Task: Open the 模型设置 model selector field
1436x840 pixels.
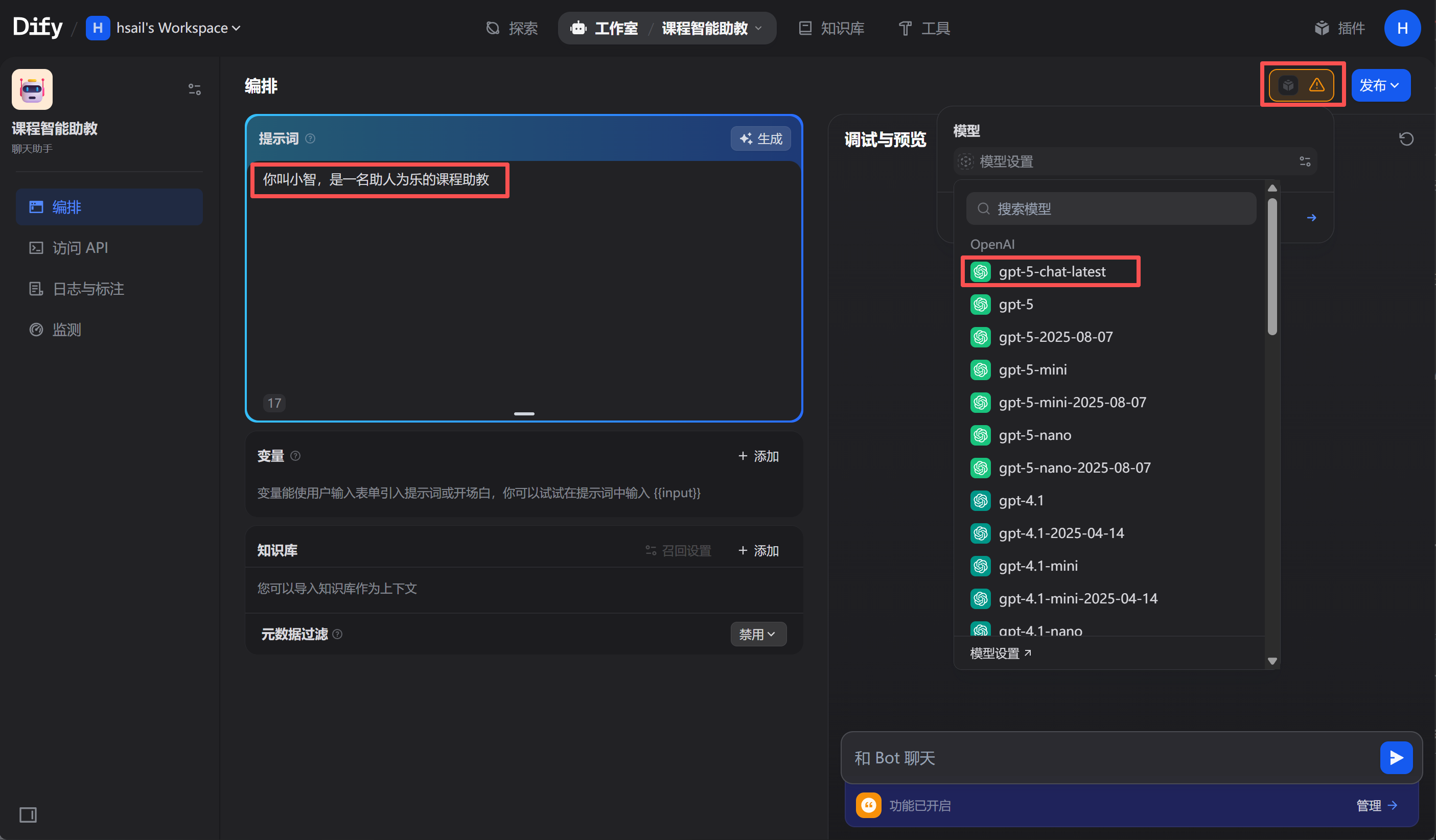Action: coord(1134,161)
